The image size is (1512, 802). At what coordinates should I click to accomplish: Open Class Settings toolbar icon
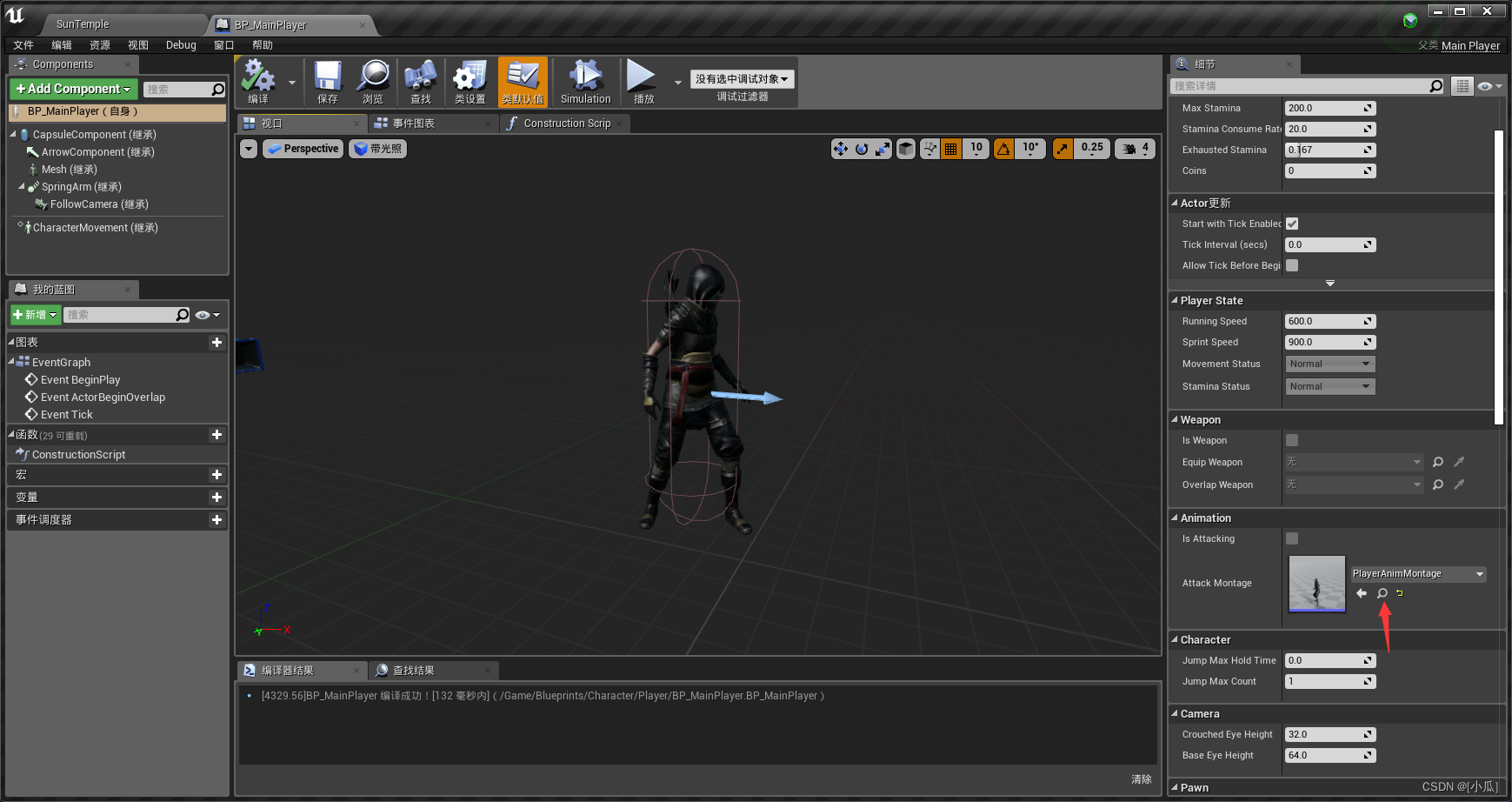click(470, 83)
